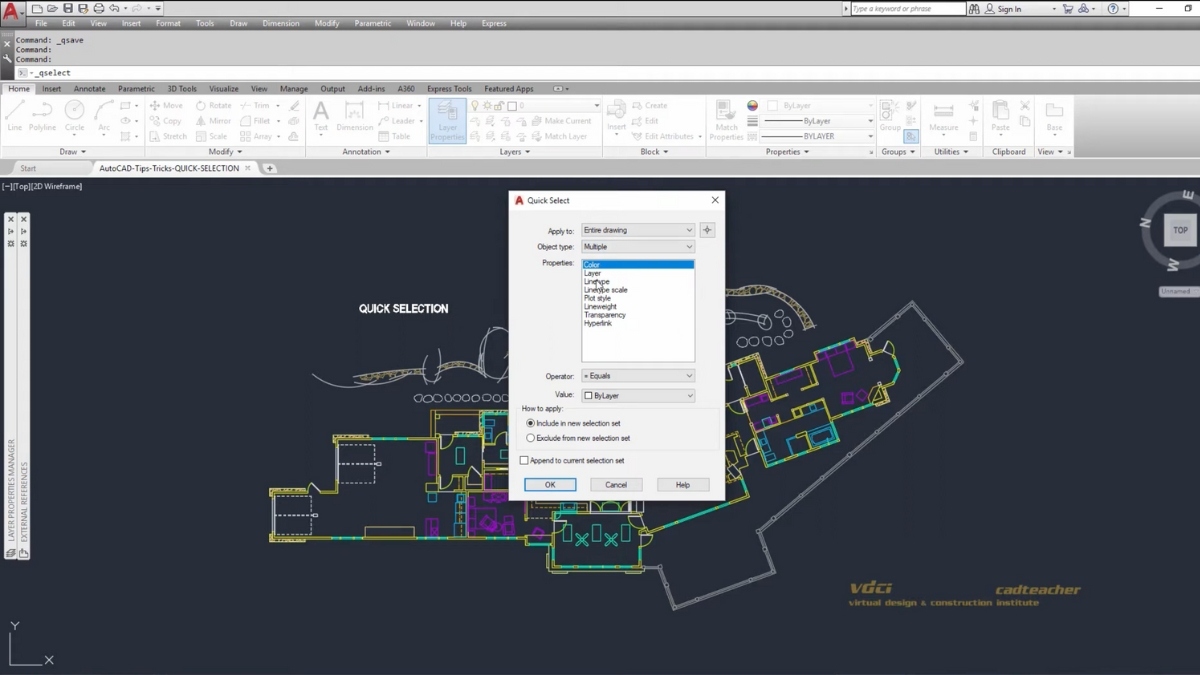Select the Transparency property in list

click(x=605, y=315)
